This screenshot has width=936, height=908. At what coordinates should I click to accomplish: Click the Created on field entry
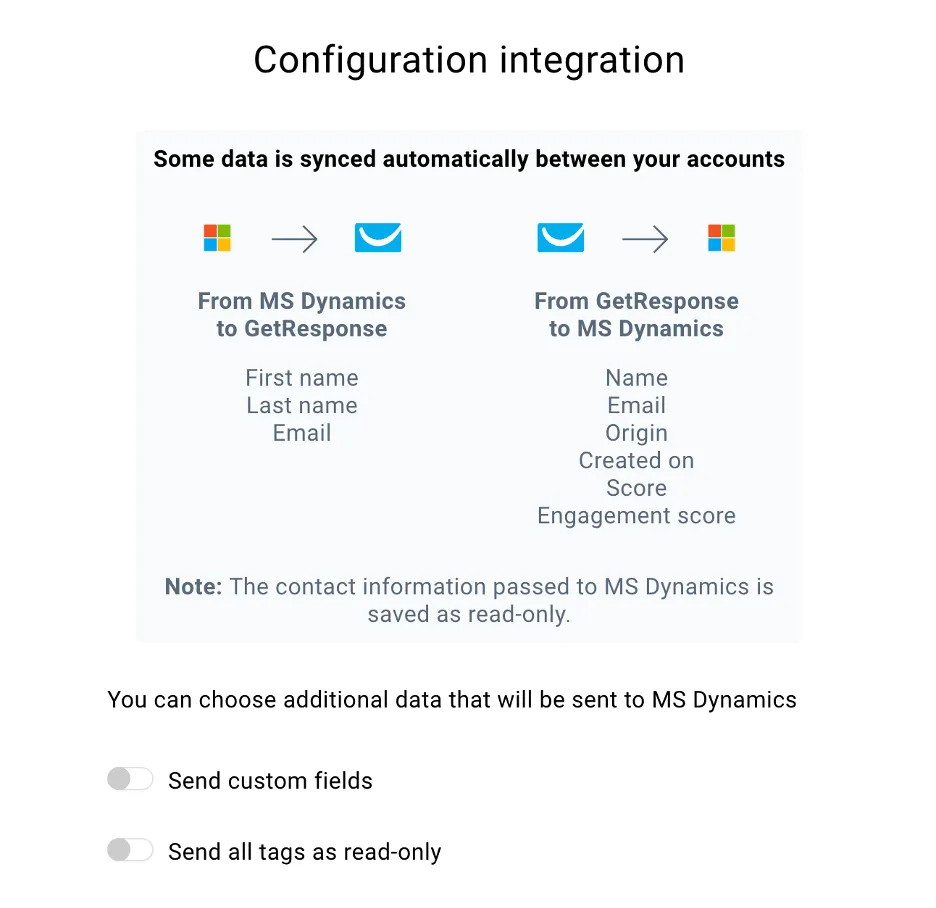click(x=636, y=460)
